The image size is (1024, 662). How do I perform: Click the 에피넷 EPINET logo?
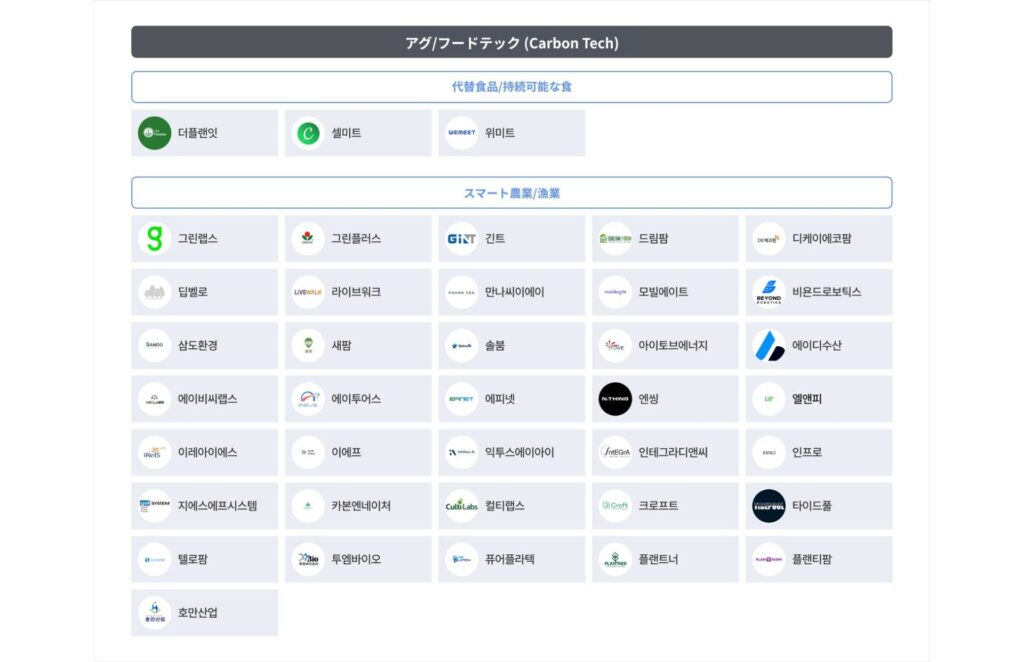tap(462, 399)
